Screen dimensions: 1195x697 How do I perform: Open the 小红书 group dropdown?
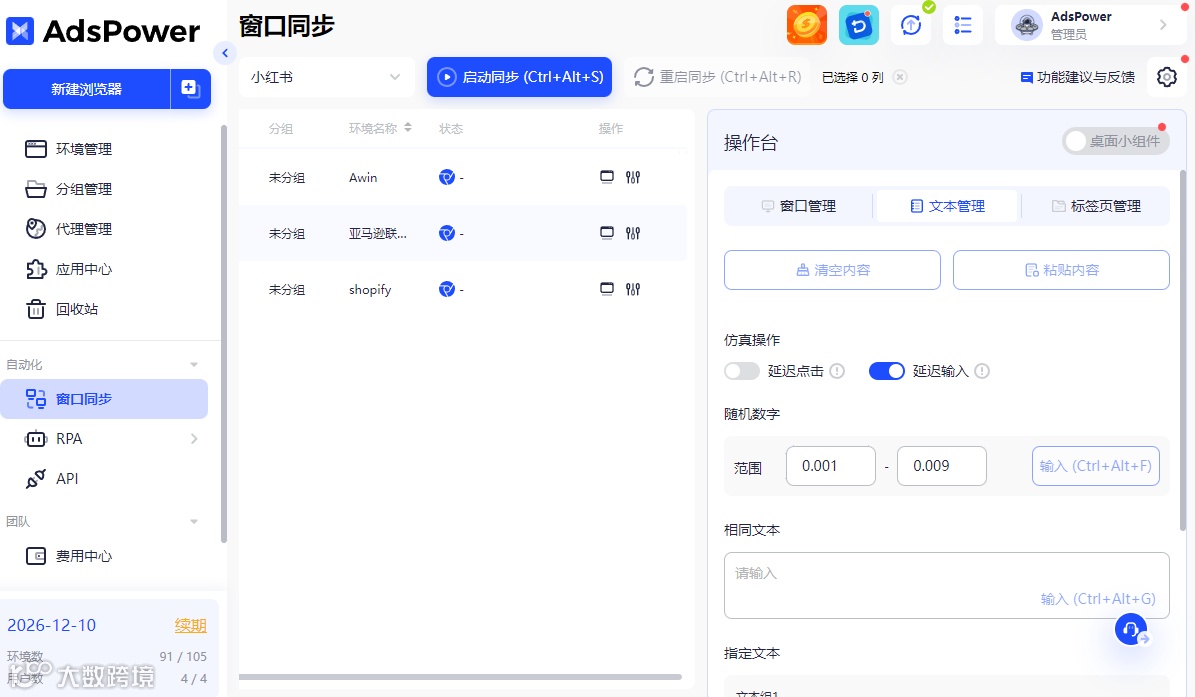pos(326,77)
